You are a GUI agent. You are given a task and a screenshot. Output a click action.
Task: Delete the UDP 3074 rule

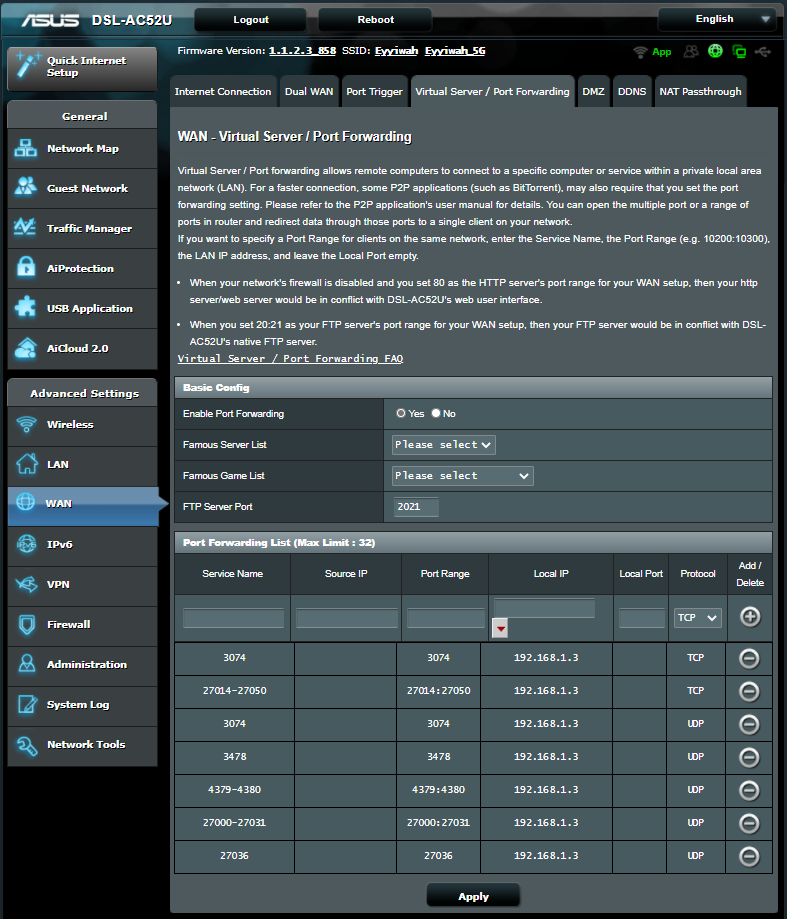tap(749, 724)
